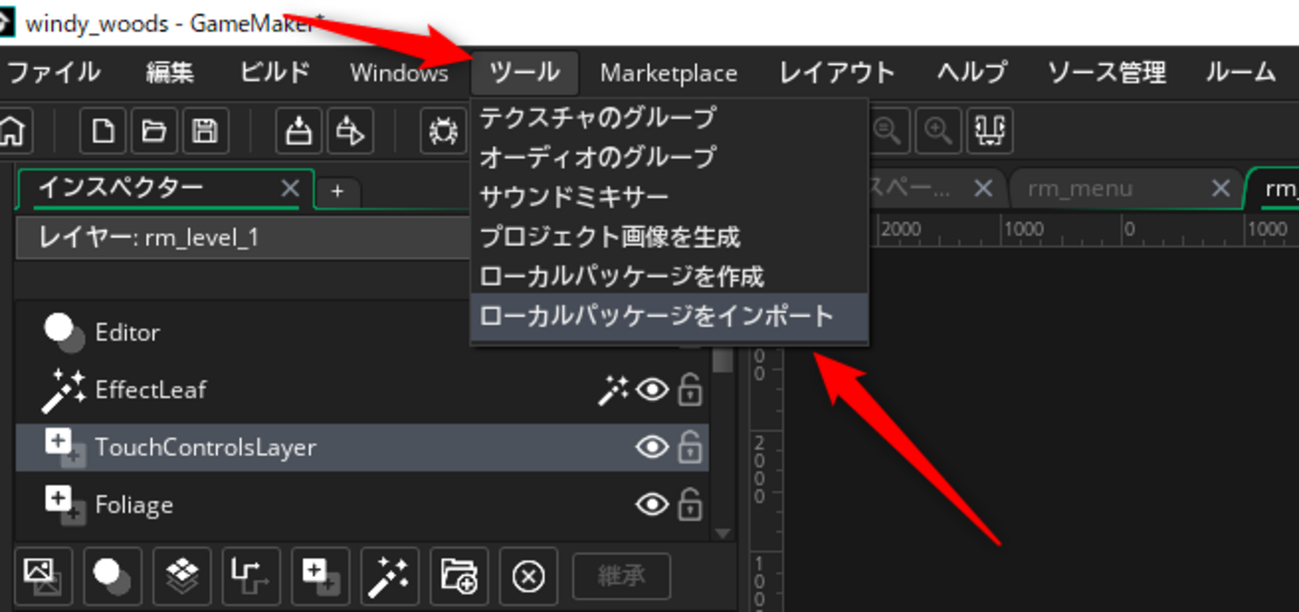Image resolution: width=1299 pixels, height=612 pixels.
Task: Zoom in using the magnifier plus icon
Action: pos(938,131)
